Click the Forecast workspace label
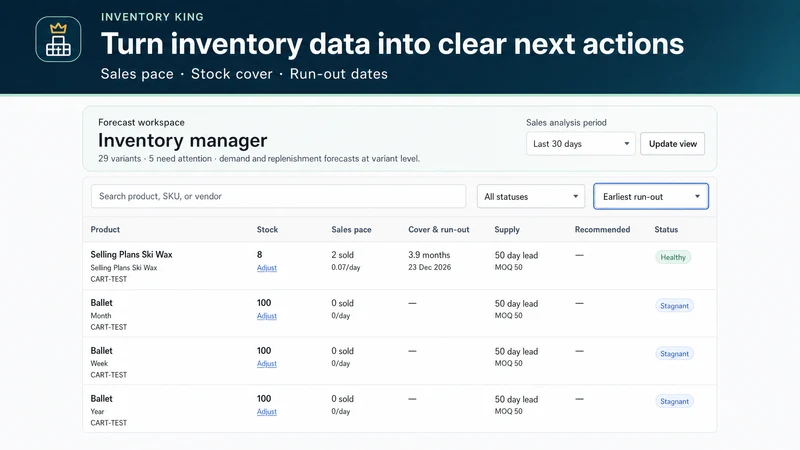Viewport: 800px width, 450px height. [141, 122]
